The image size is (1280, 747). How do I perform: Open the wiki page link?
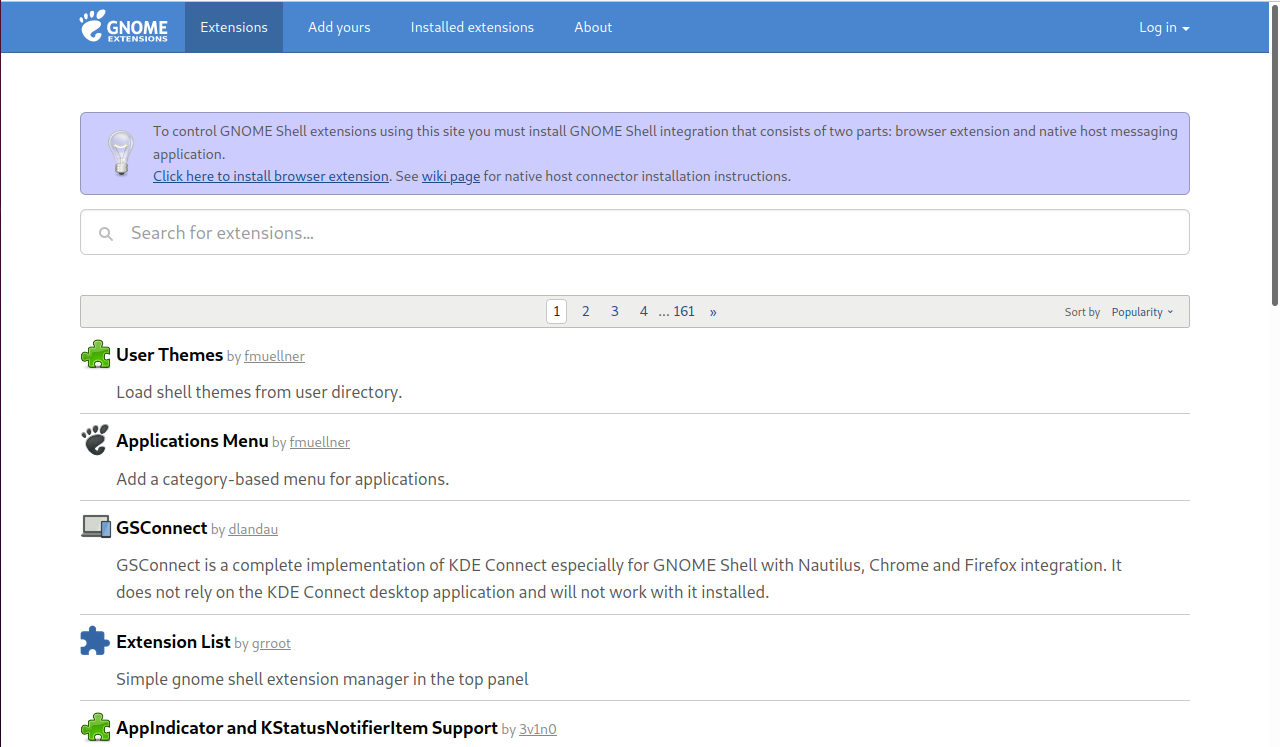click(x=451, y=176)
